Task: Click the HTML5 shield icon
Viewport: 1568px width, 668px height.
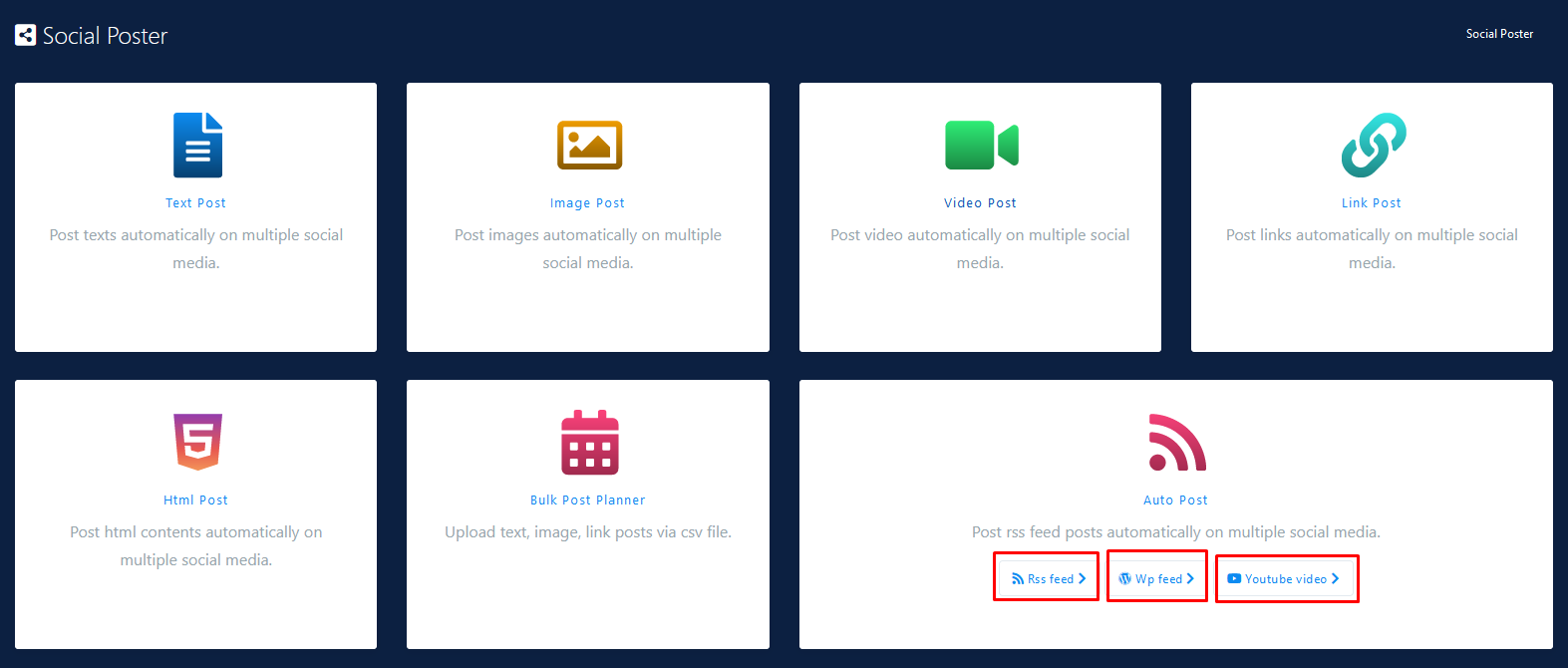Action: 197,442
